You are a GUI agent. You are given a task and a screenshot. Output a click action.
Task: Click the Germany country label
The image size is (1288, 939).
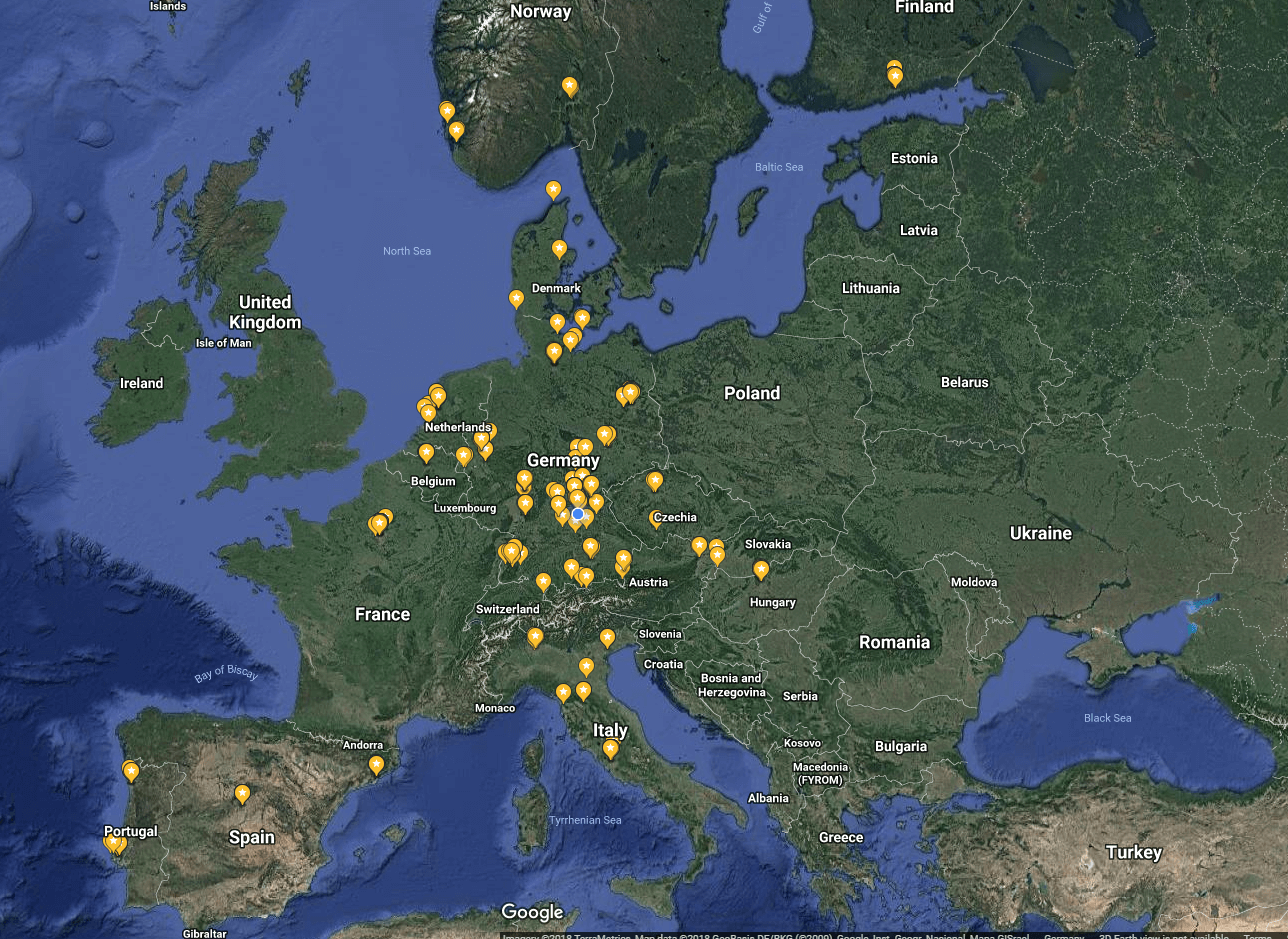(563, 460)
